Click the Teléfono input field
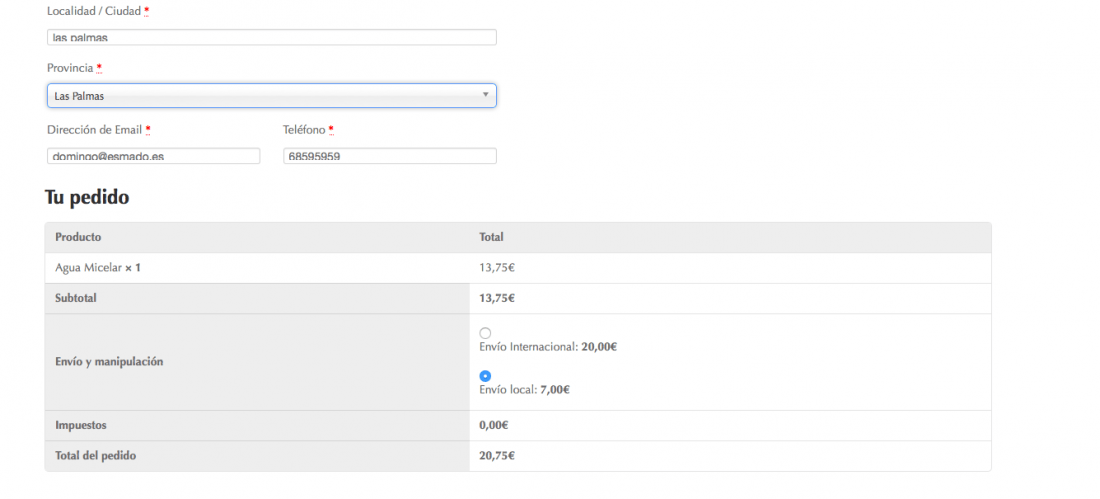The width and height of the screenshot is (1100, 499). point(390,156)
